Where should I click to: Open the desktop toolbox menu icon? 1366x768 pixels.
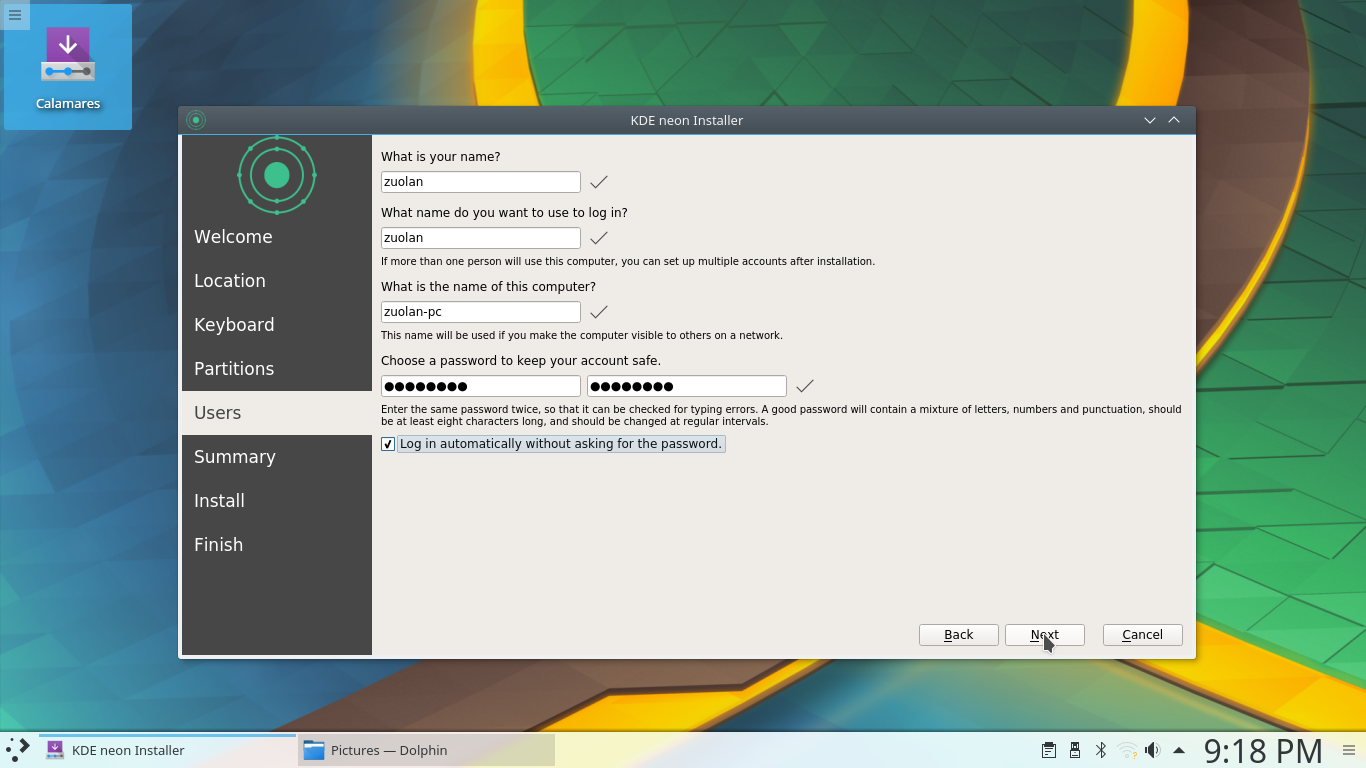(15, 15)
